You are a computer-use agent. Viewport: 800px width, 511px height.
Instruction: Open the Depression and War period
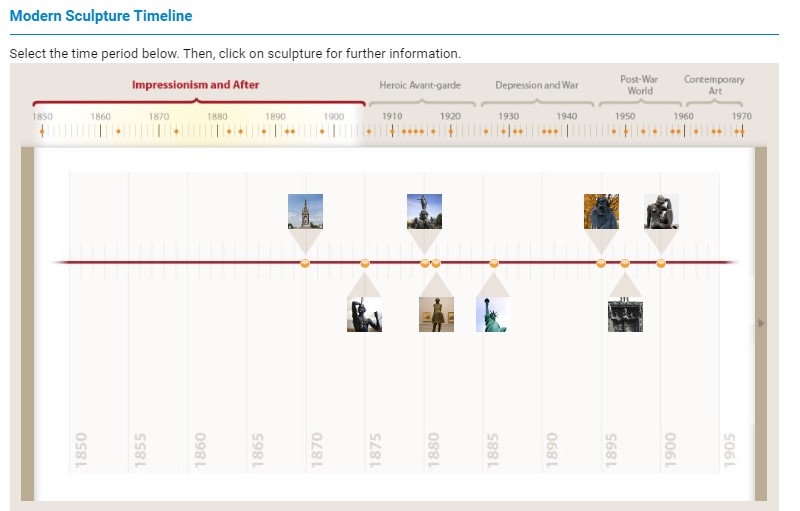click(x=537, y=86)
